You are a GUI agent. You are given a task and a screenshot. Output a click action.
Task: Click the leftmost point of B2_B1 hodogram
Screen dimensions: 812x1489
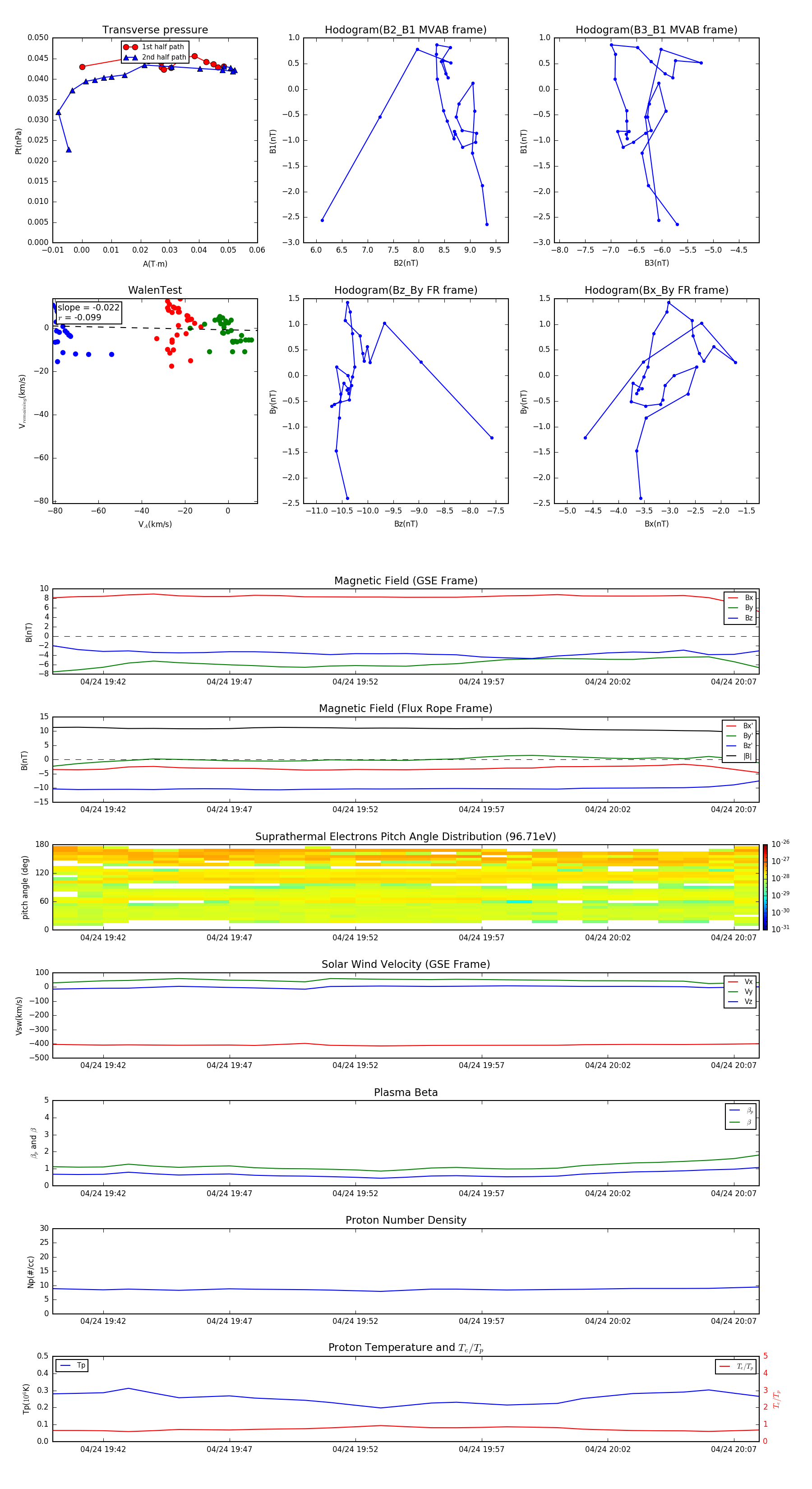click(323, 220)
